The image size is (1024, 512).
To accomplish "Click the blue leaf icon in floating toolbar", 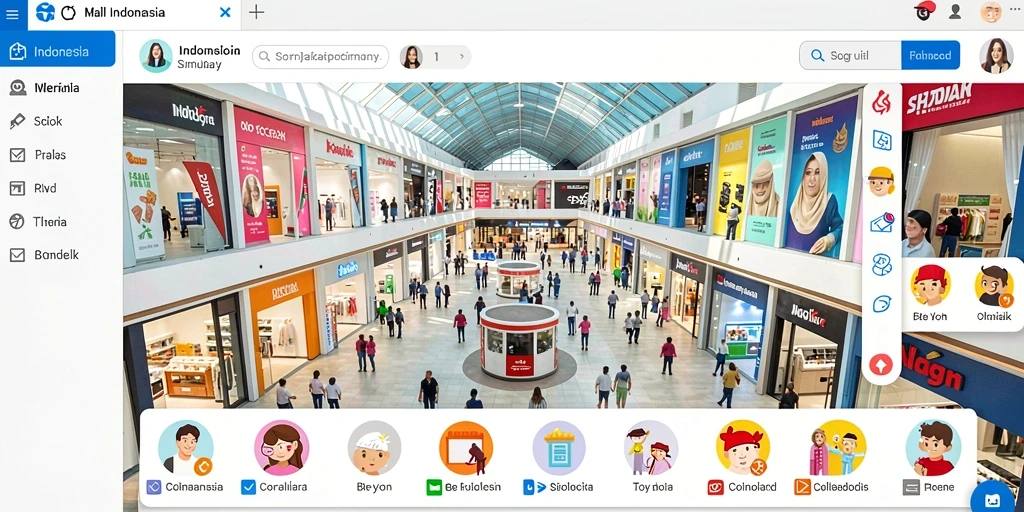I will (882, 304).
